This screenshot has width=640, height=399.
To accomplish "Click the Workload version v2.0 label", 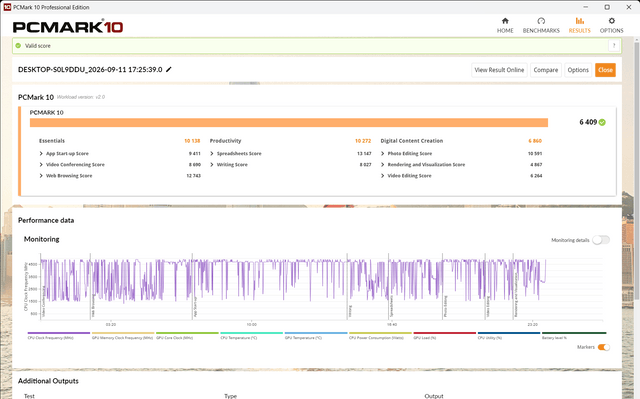I will click(81, 97).
